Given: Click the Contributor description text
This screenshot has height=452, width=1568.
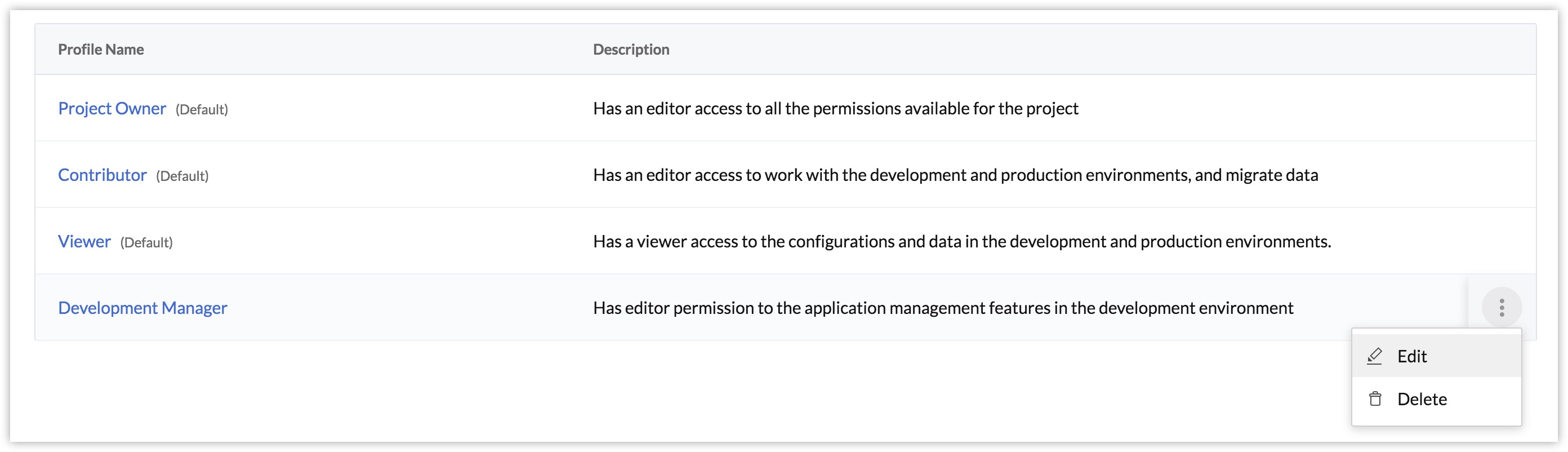Looking at the screenshot, I should coord(955,175).
